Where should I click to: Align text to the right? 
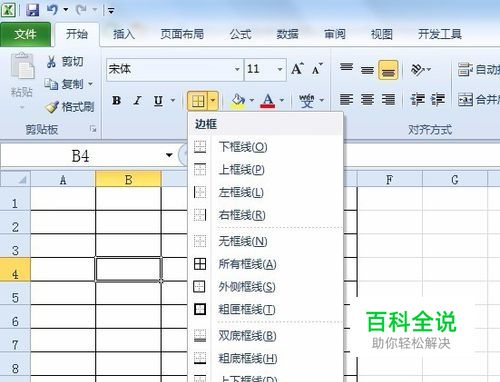[388, 99]
